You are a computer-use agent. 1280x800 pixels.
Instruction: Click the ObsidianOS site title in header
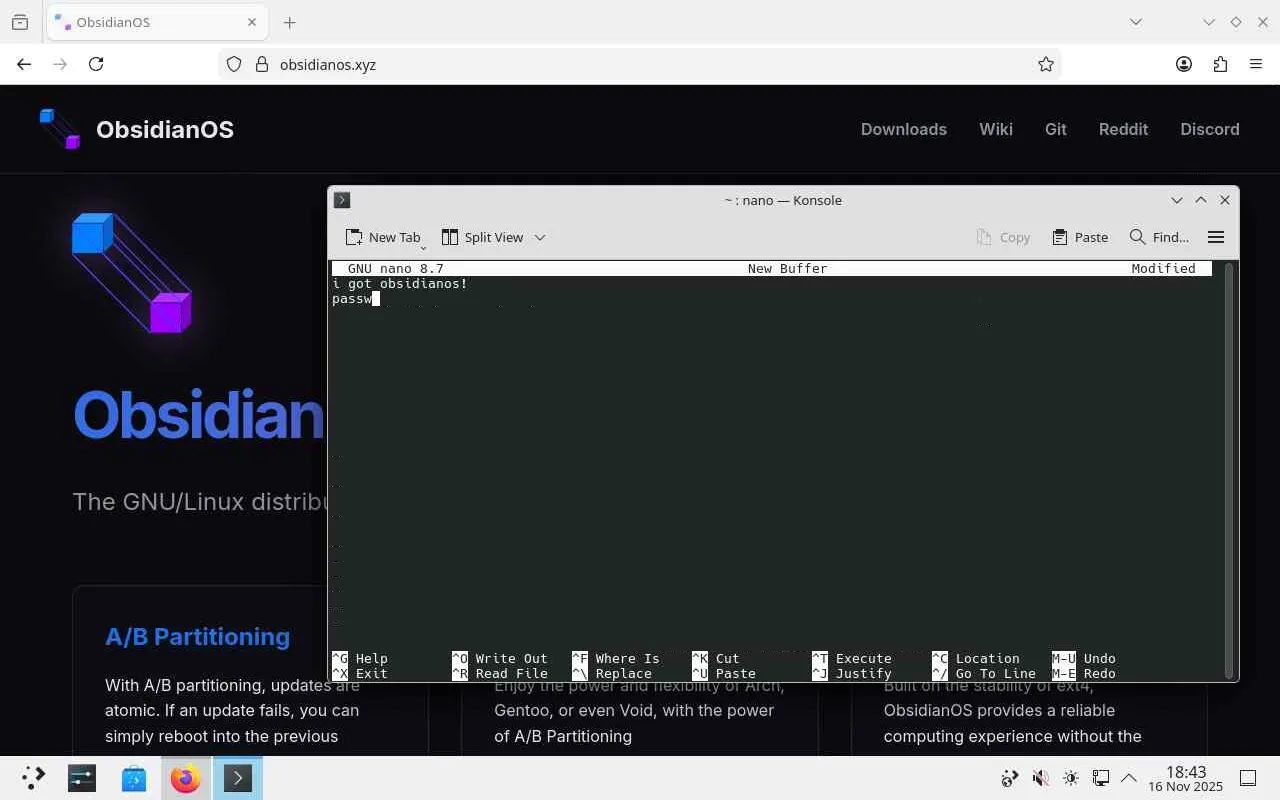tap(165, 129)
